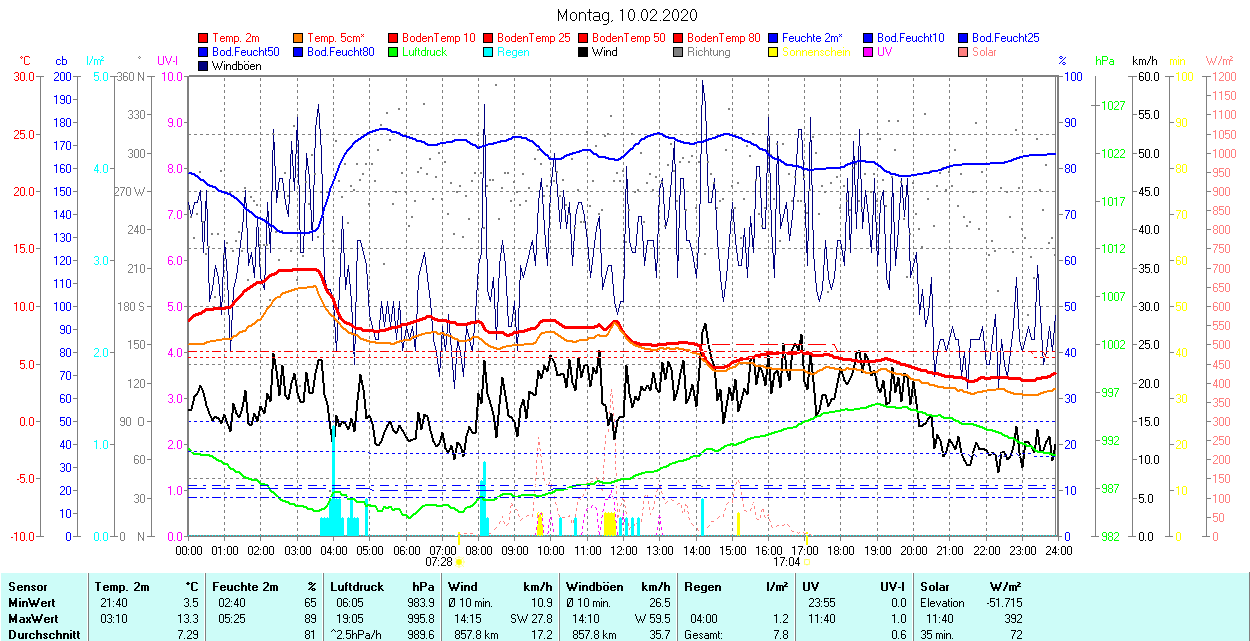Select the BodenTemp 10 legend label

[x=439, y=38]
